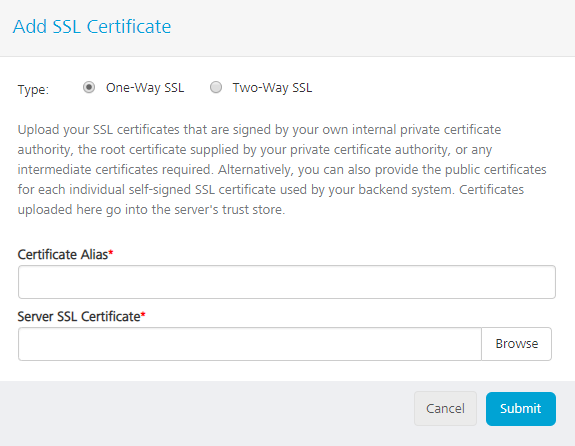Submit the SSL certificate form
The image size is (575, 446).
521,409
